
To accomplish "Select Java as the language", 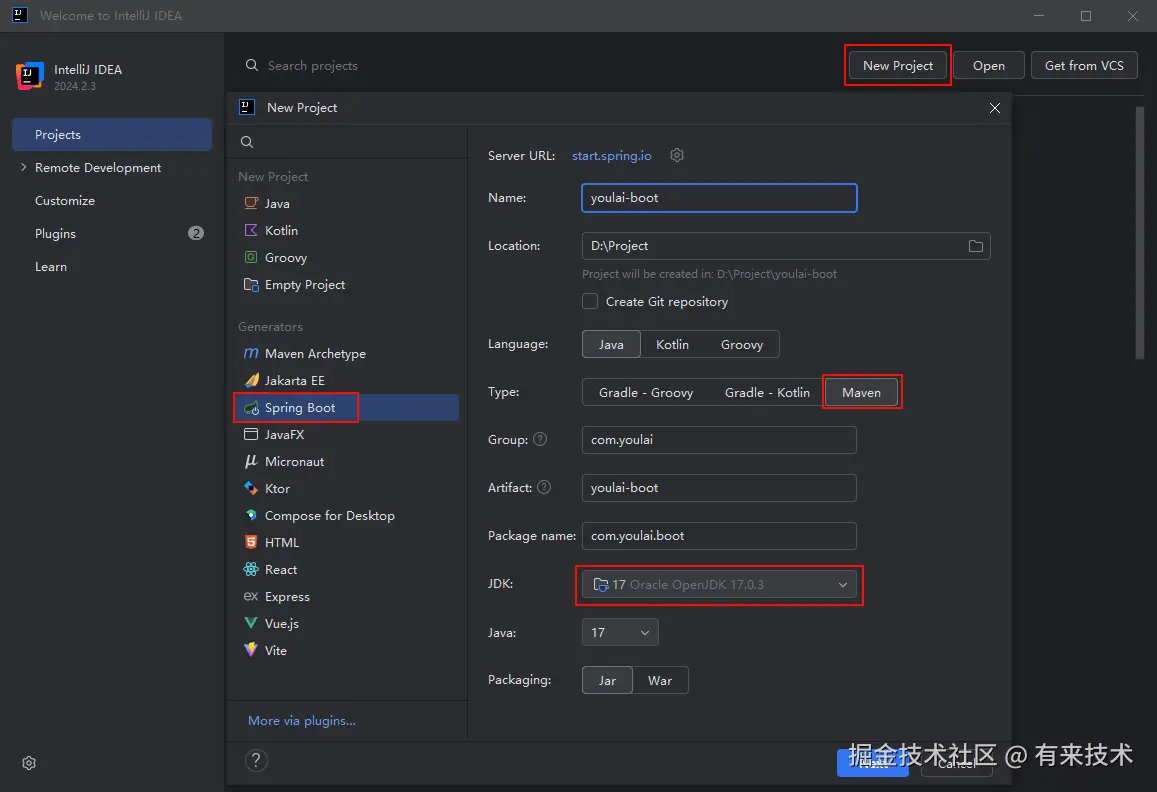I will pos(611,344).
